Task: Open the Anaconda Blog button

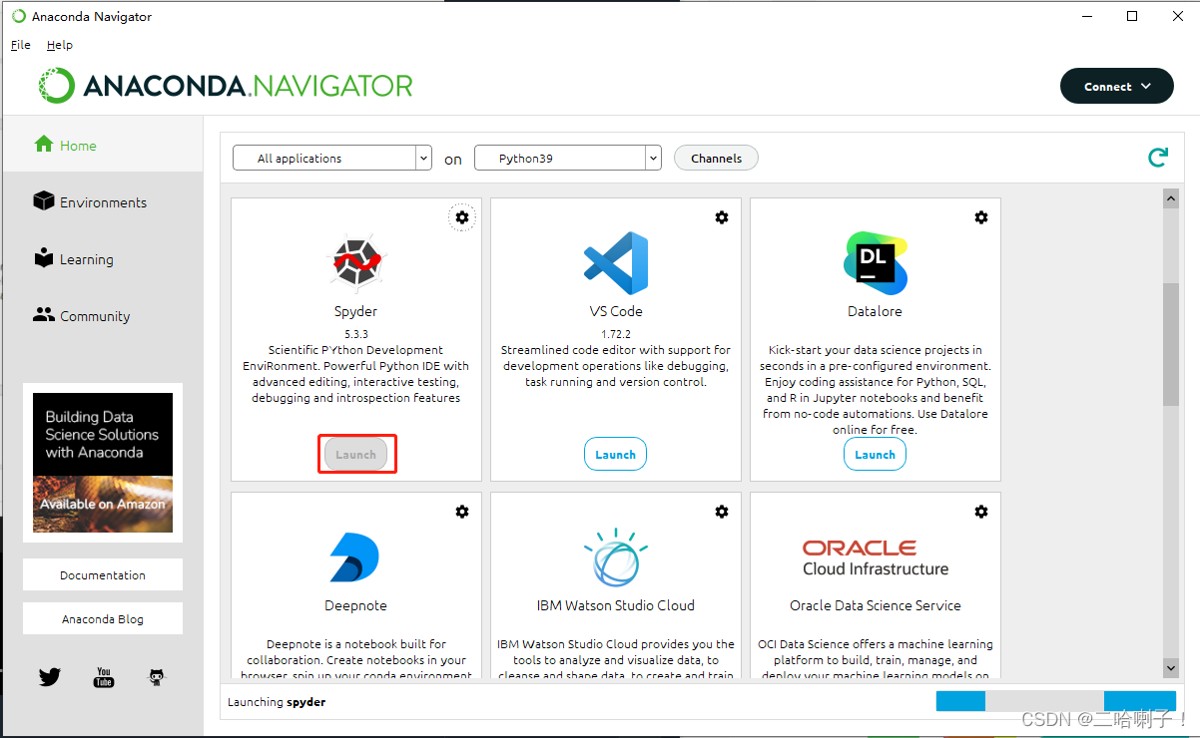Action: 103,619
